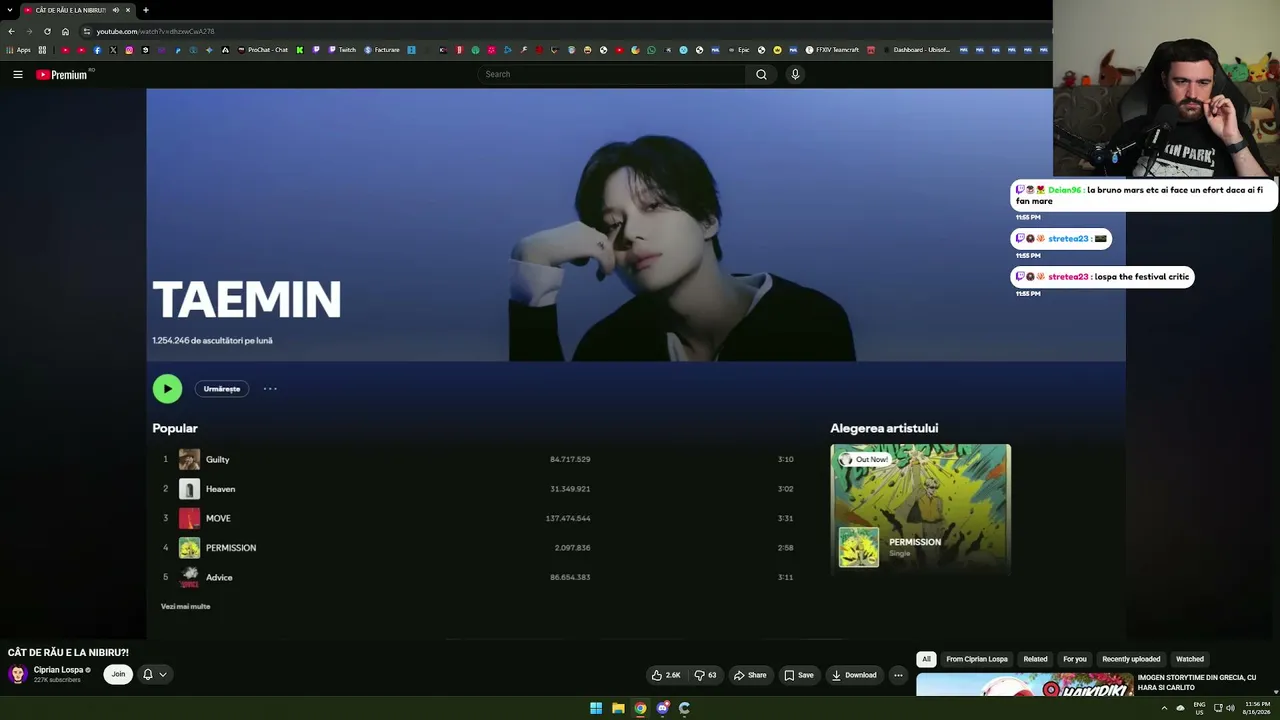This screenshot has height=720, width=1280.
Task: Open the taskbar volume control
Action: click(x=1230, y=708)
